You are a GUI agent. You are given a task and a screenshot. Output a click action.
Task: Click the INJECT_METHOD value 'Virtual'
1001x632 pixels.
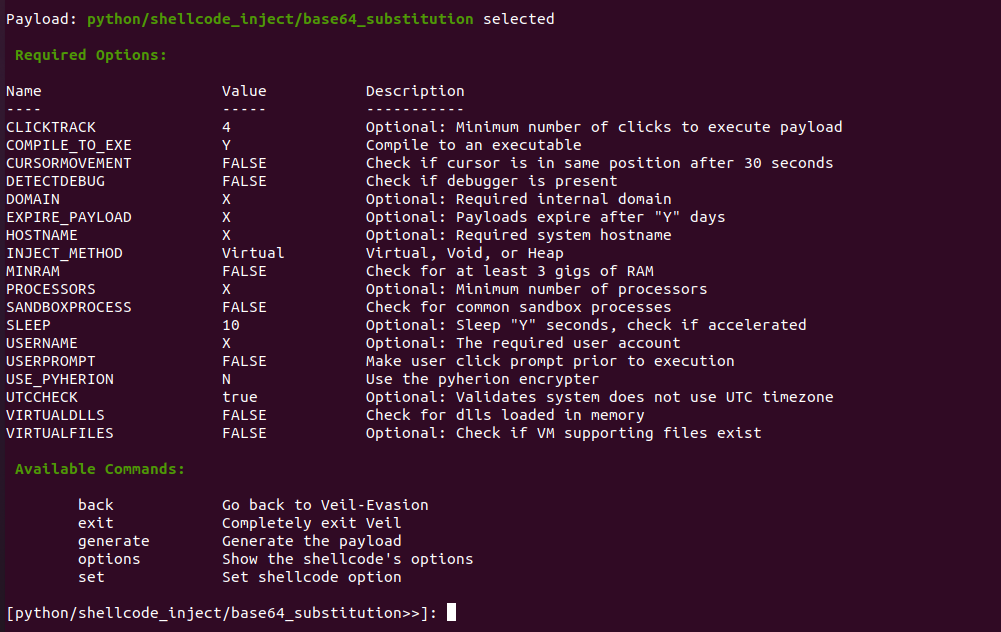[x=253, y=253]
